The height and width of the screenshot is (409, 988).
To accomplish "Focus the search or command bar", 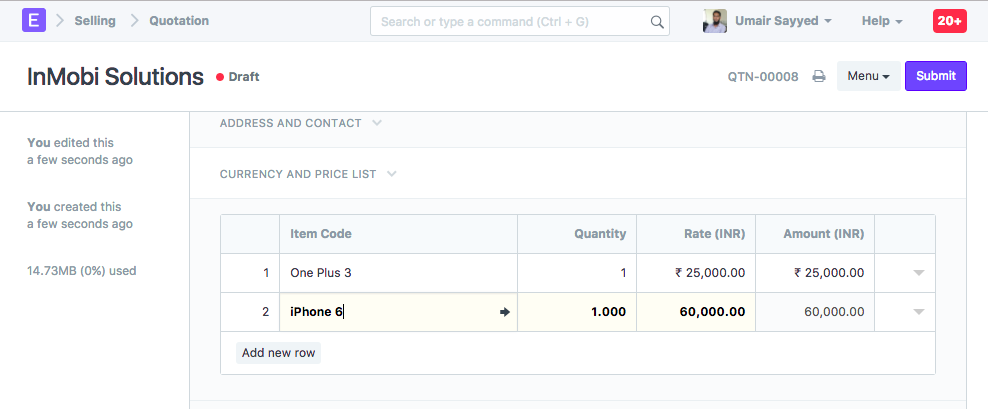I will pos(510,21).
